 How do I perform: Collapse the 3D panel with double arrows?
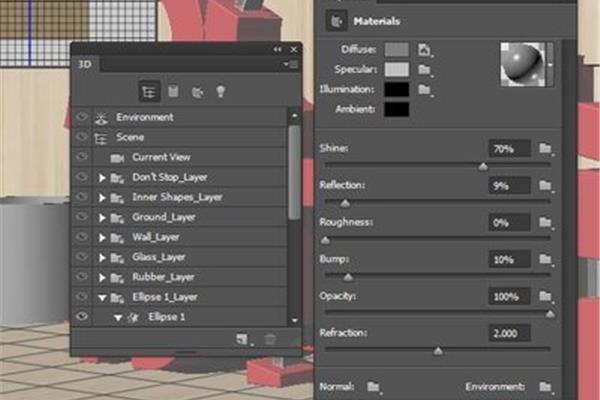tap(277, 50)
